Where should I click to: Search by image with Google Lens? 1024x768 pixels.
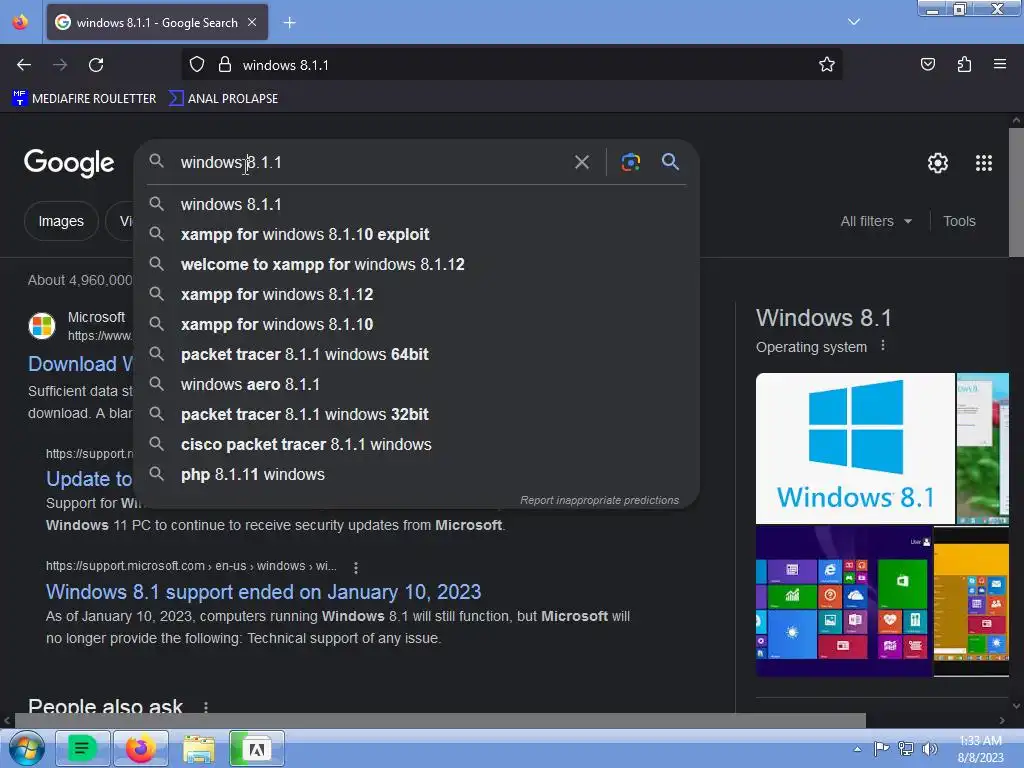pyautogui.click(x=631, y=162)
